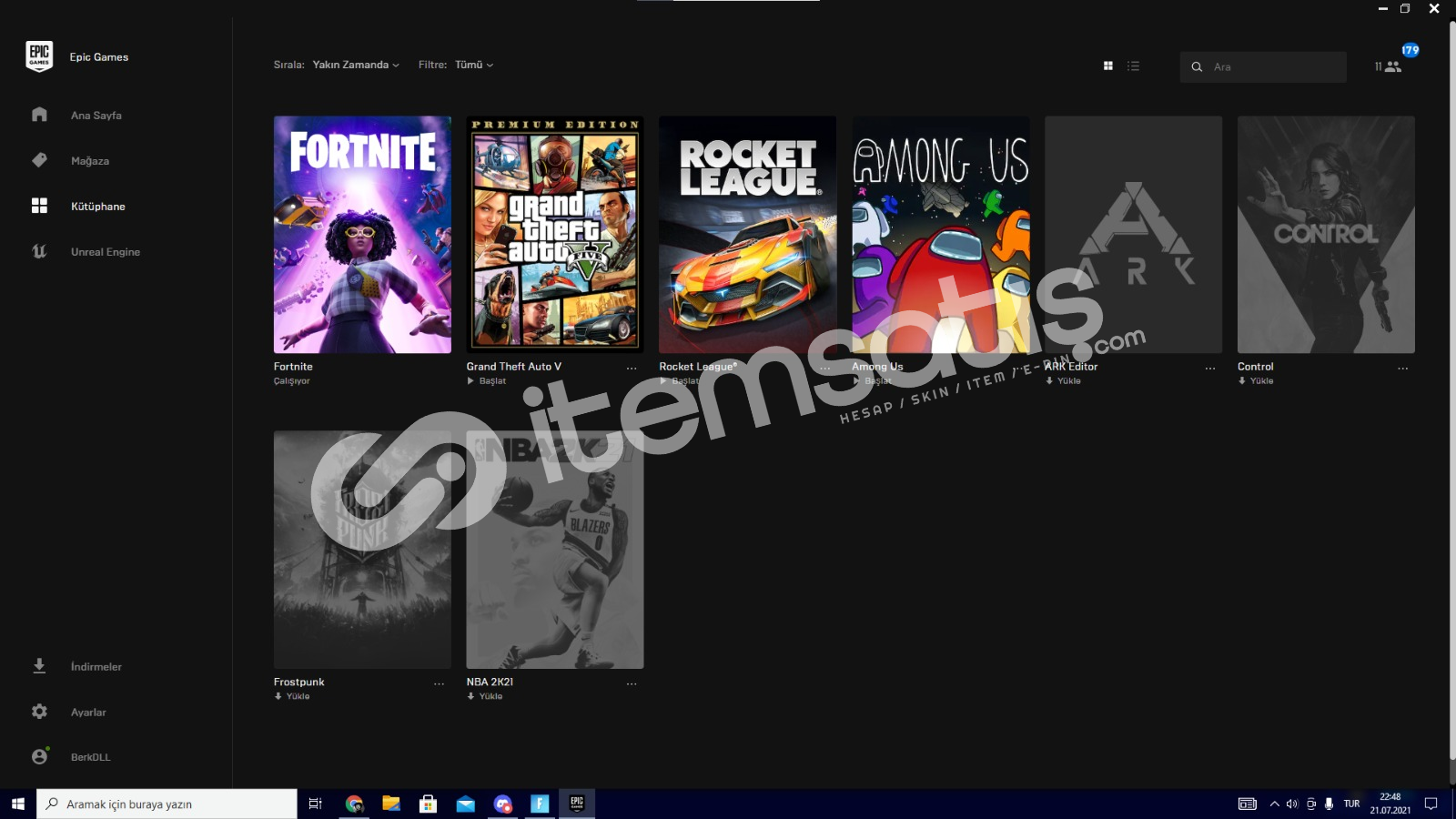This screenshot has height=819, width=1456.
Task: Open İndirmeler menu item
Action: (96, 667)
